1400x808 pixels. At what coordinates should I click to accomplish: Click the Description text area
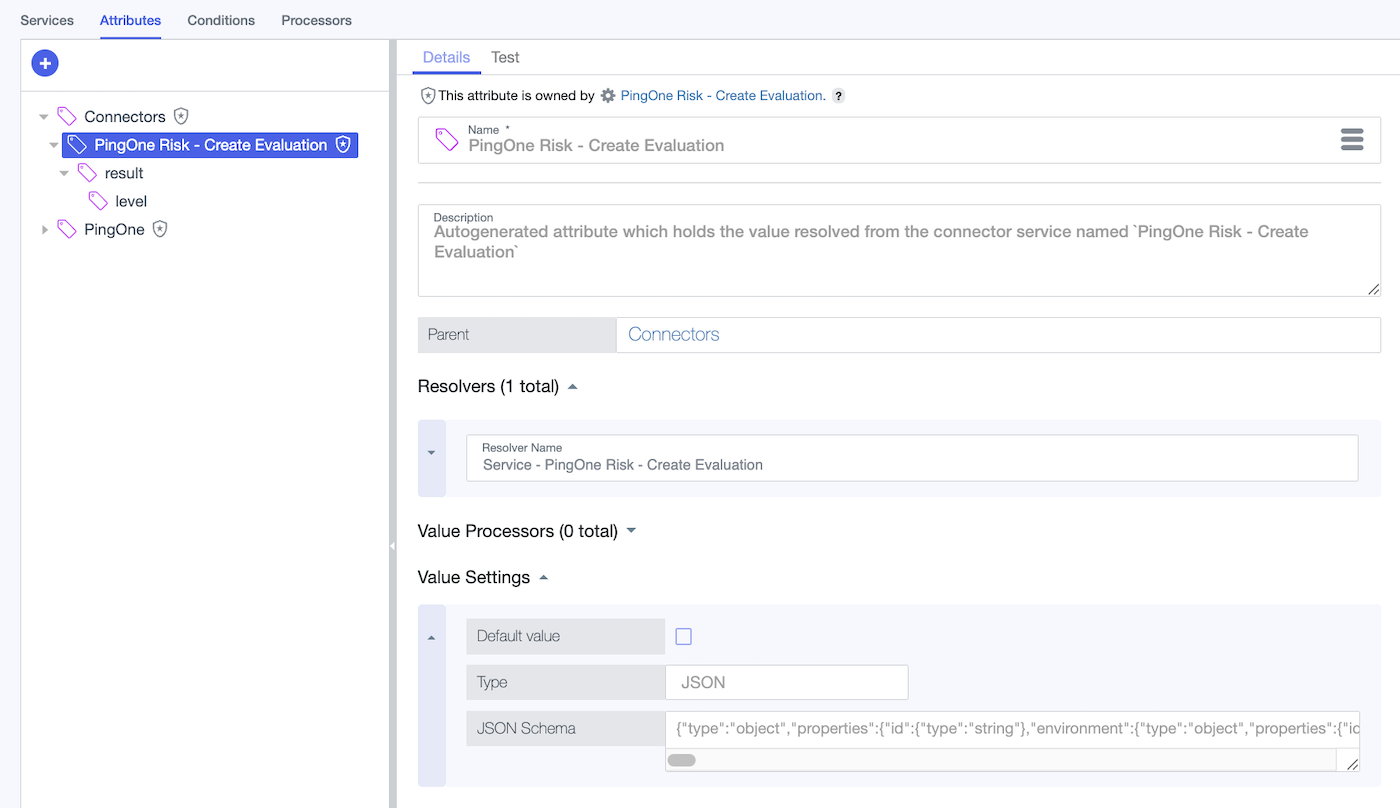point(899,251)
